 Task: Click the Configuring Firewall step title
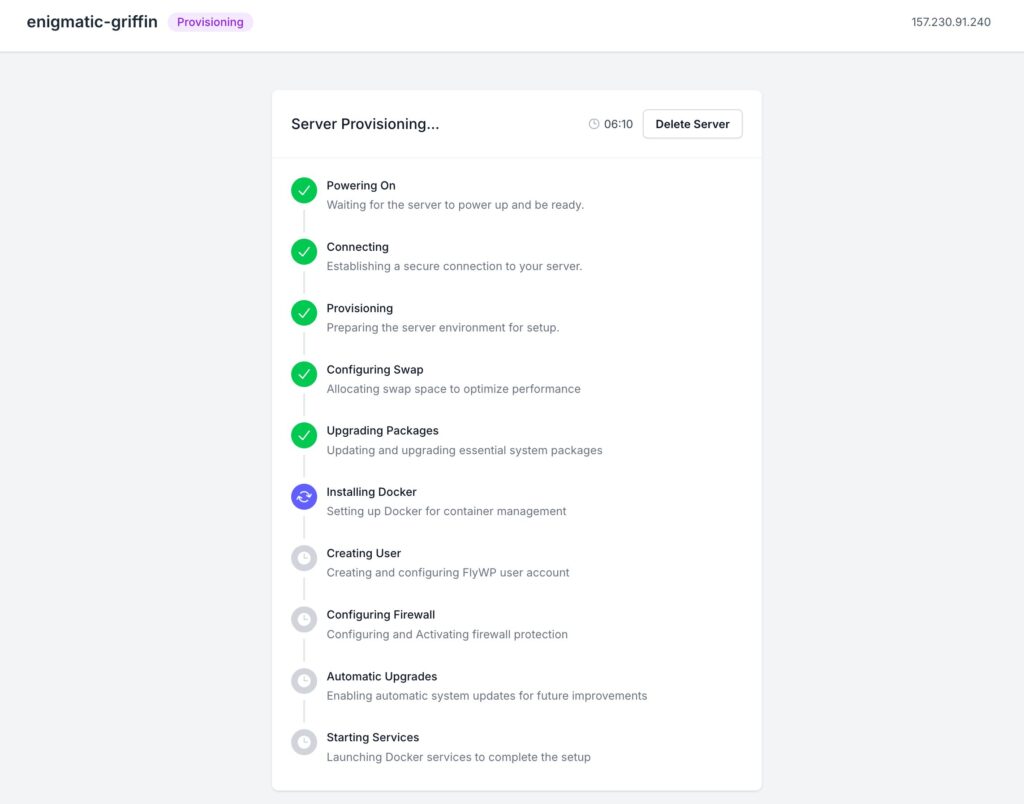tap(380, 614)
